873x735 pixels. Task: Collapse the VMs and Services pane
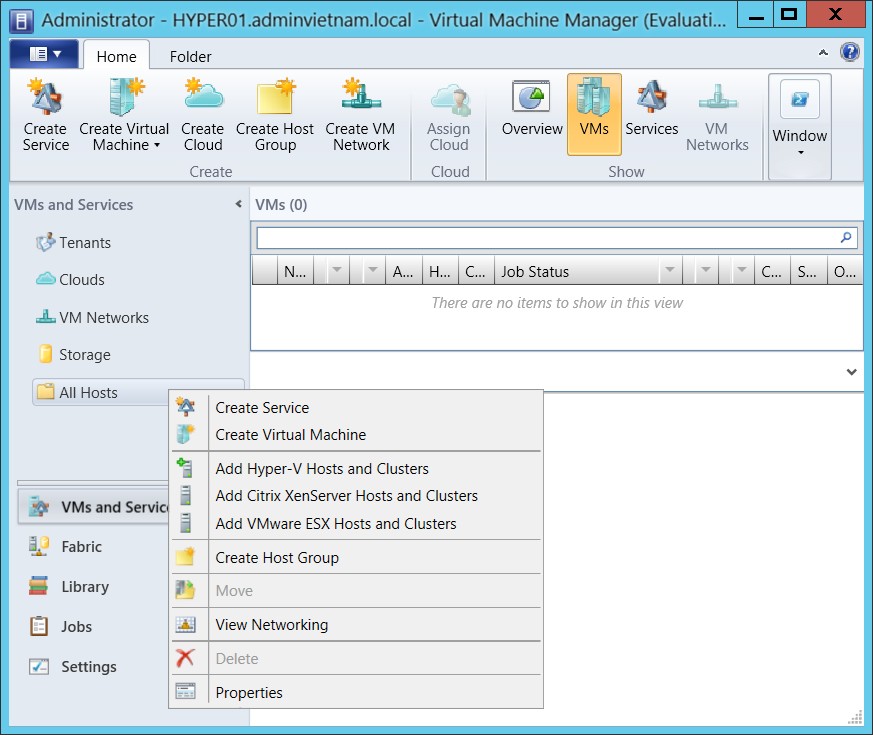coord(238,204)
